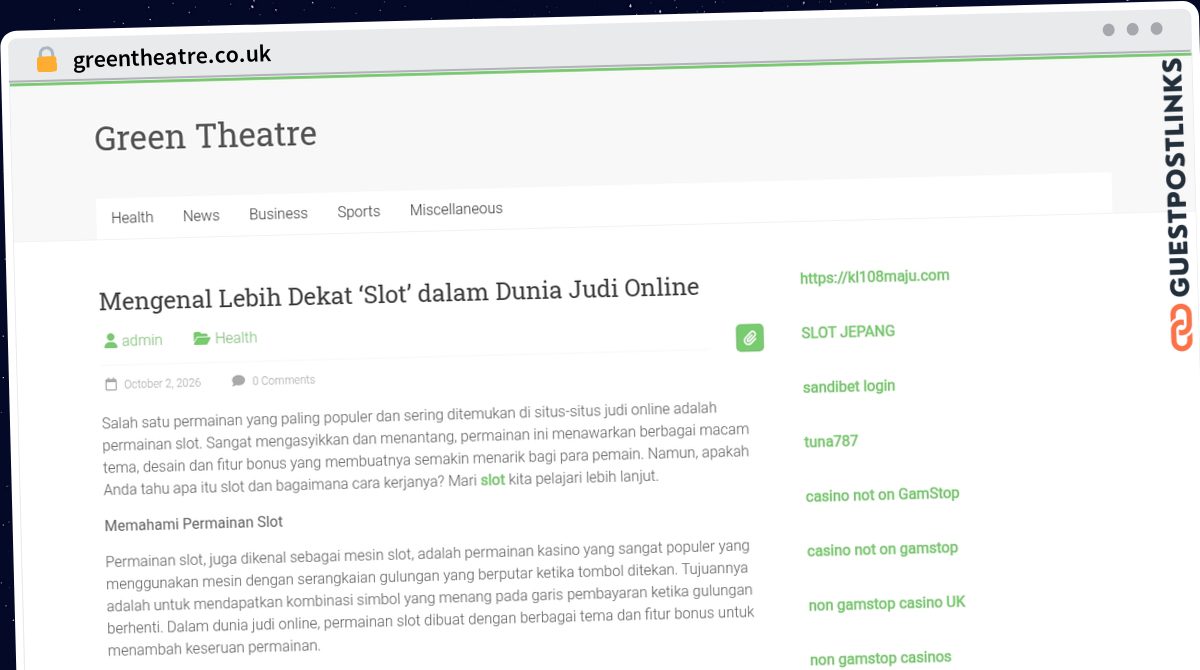Open the Miscellaneous menu item
This screenshot has height=670, width=1200.
tap(456, 209)
